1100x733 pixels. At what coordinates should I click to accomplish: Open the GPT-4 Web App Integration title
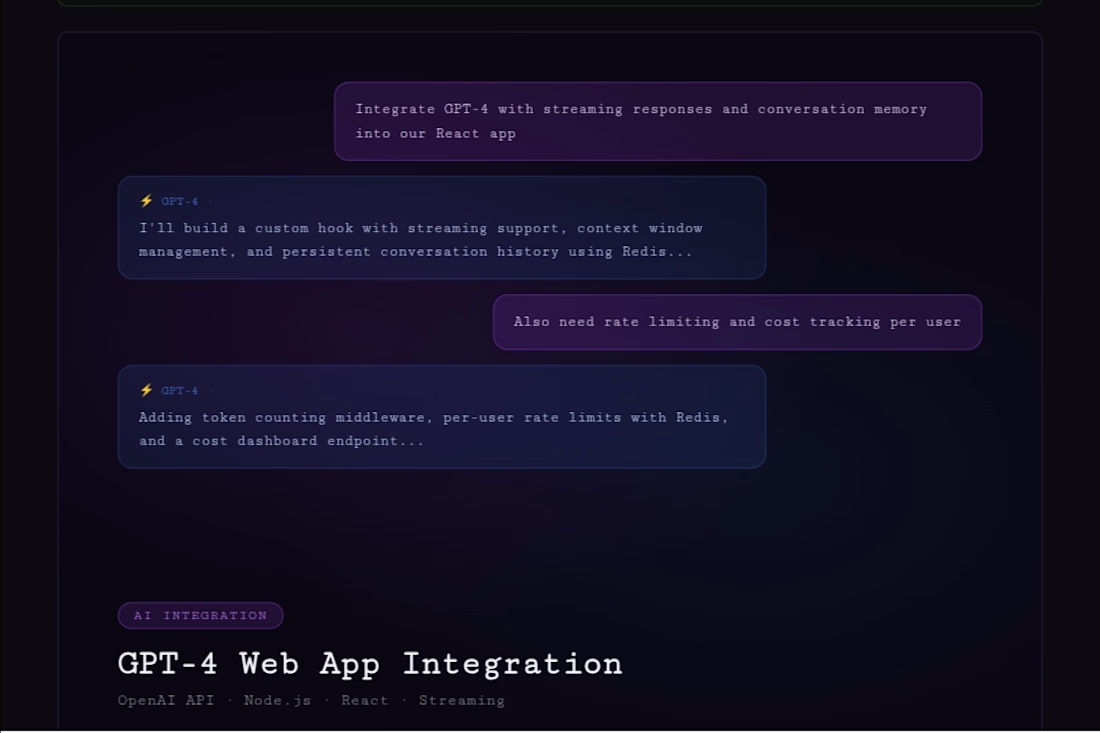pos(370,664)
